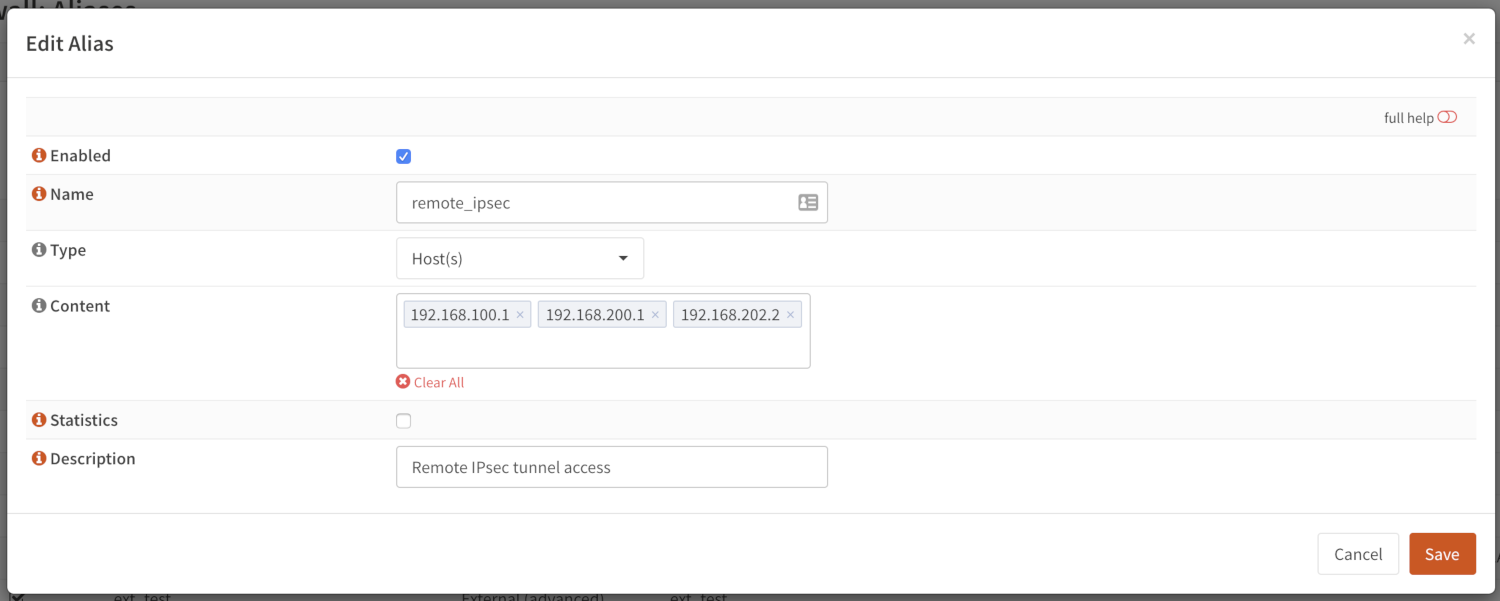This screenshot has height=601, width=1500.
Task: Close the Edit Alias dialog
Action: pyautogui.click(x=1469, y=39)
